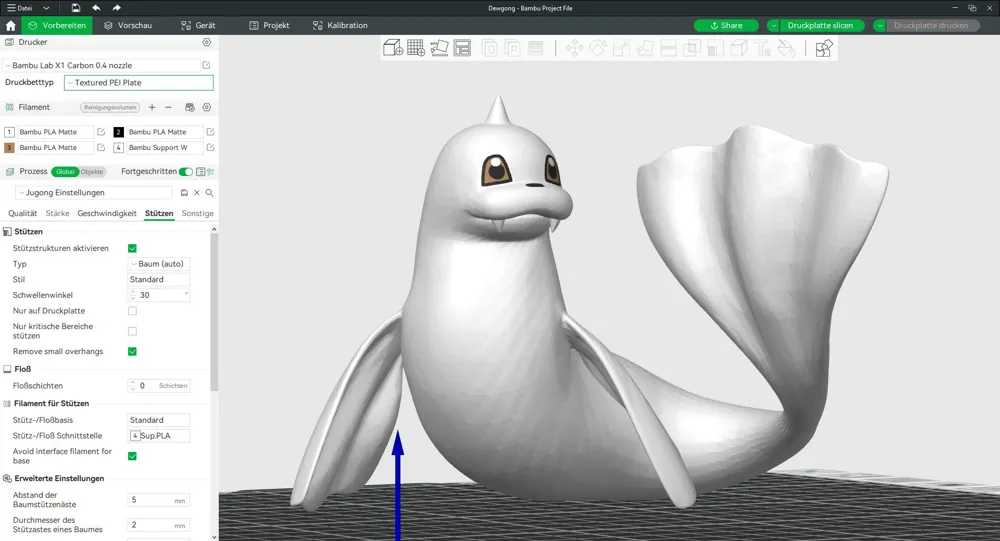Click the Redo arrow in title bar
The height and width of the screenshot is (541, 1000).
pos(116,8)
